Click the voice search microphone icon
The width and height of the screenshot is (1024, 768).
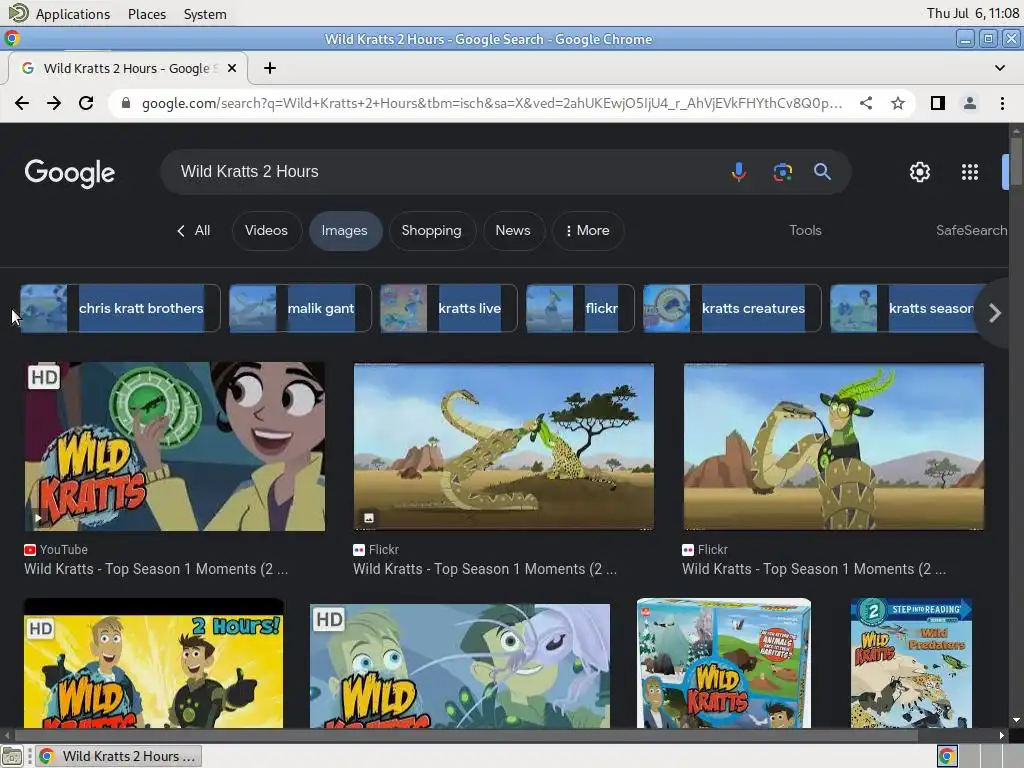point(739,172)
